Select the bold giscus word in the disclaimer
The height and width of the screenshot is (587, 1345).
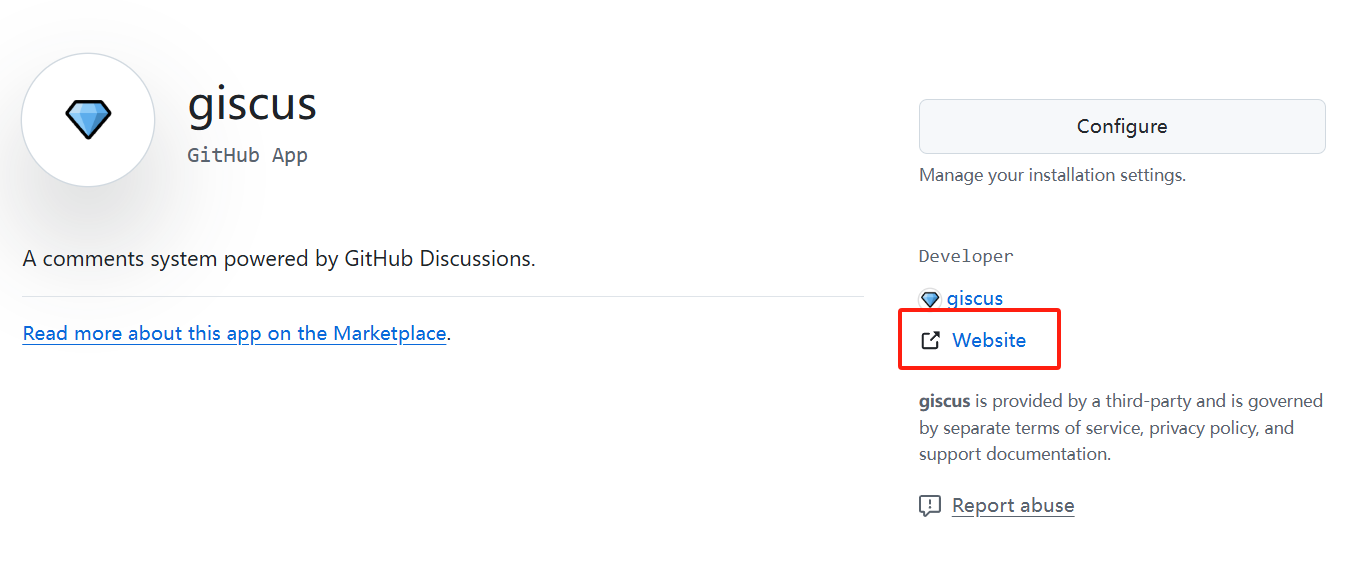tap(944, 400)
